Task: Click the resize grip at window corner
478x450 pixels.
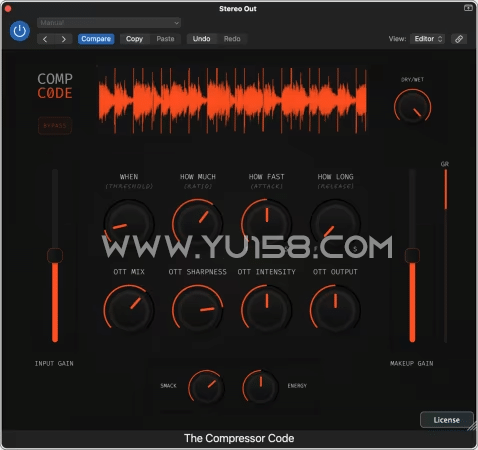Action: (x=472, y=426)
